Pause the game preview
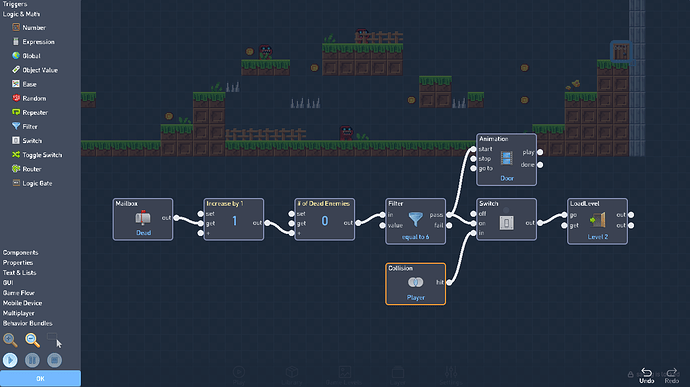The width and height of the screenshot is (690, 387). (x=32, y=360)
